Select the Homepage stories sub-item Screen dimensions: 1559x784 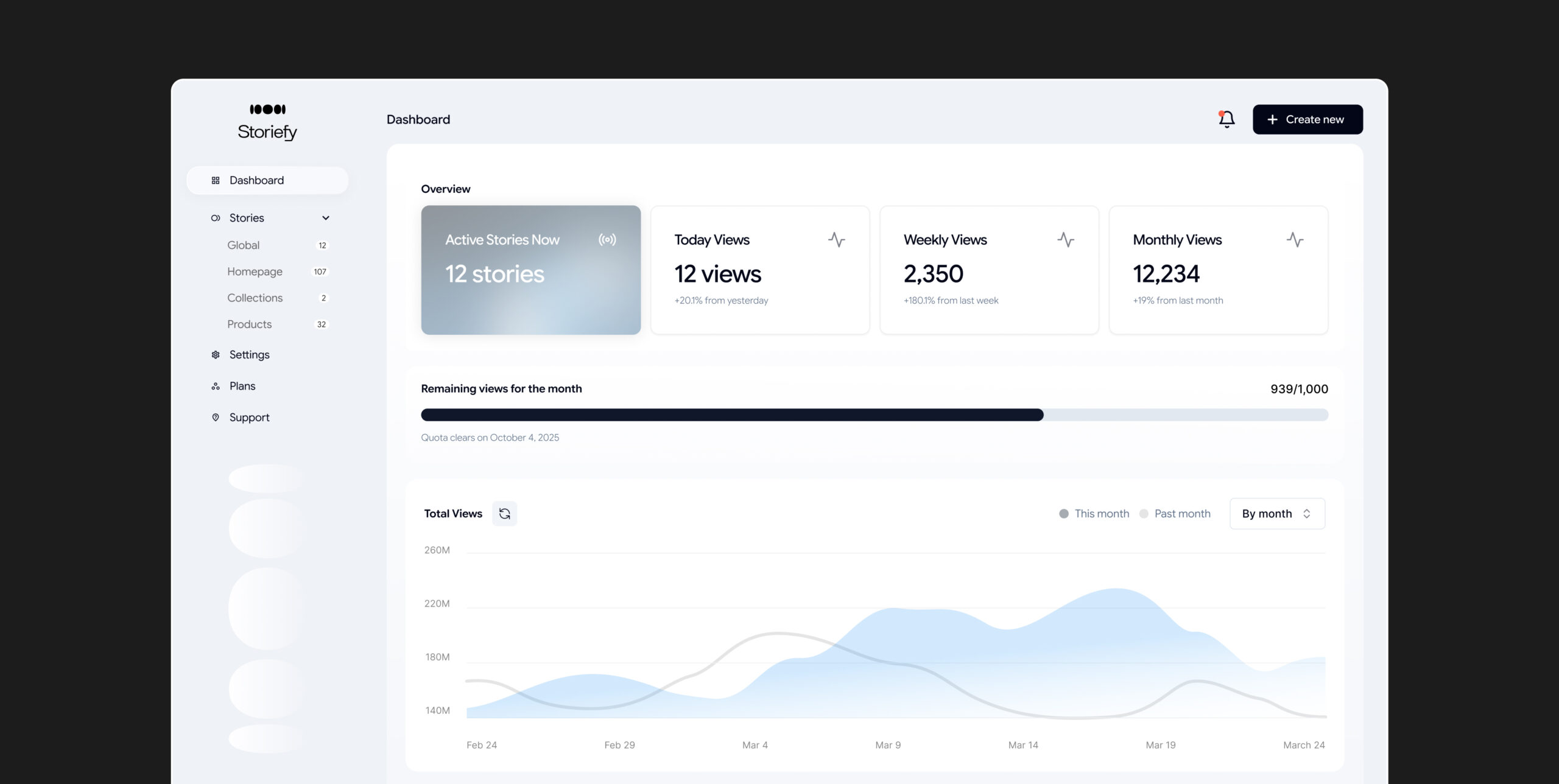coord(255,271)
